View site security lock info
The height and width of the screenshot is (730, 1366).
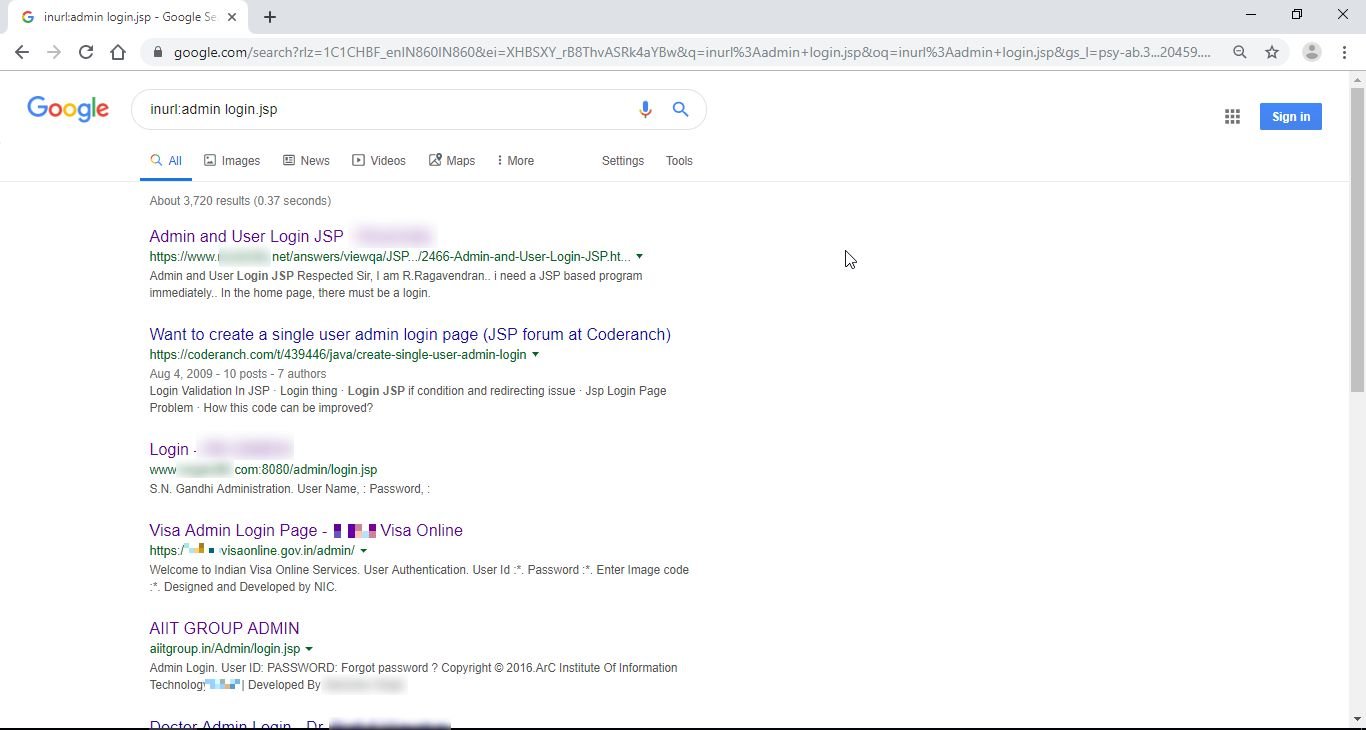click(x=157, y=52)
